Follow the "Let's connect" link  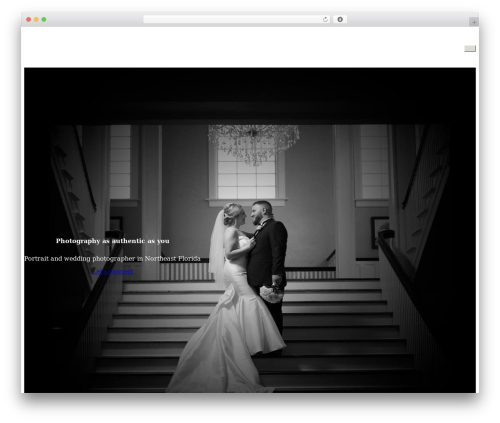[x=113, y=271]
